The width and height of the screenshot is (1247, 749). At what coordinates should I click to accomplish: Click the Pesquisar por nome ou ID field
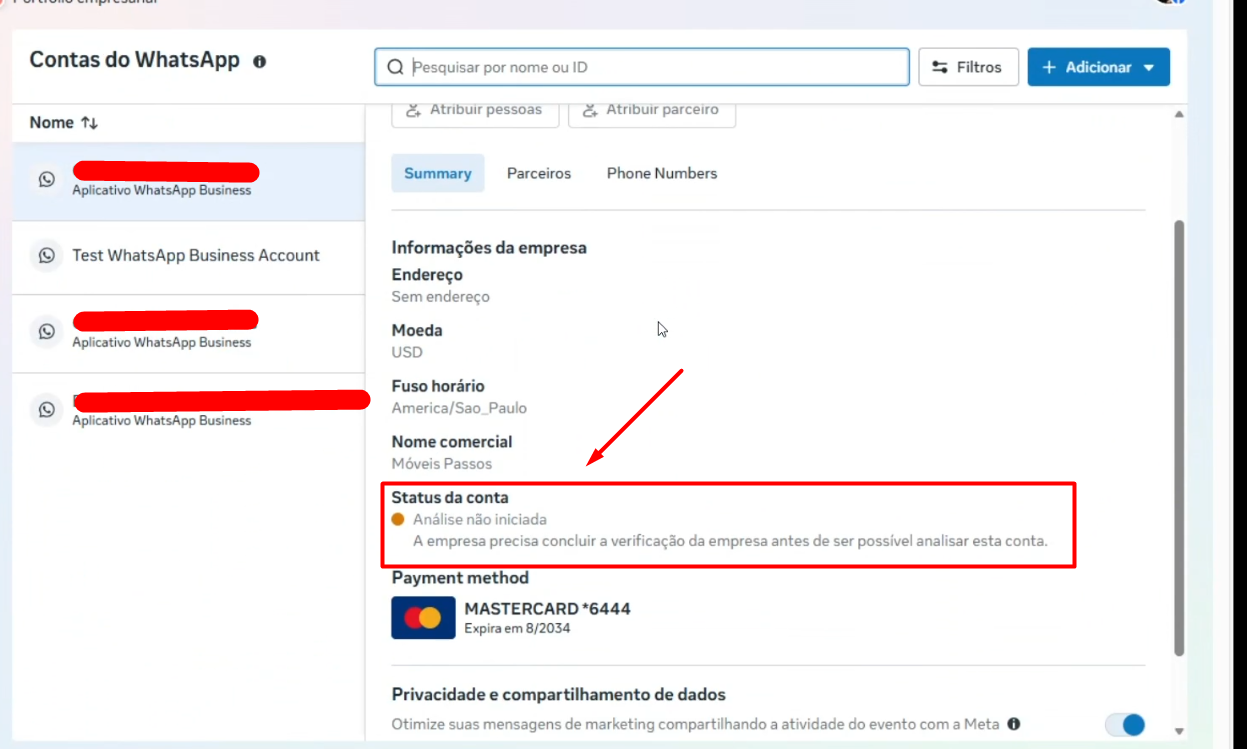pyautogui.click(x=642, y=67)
